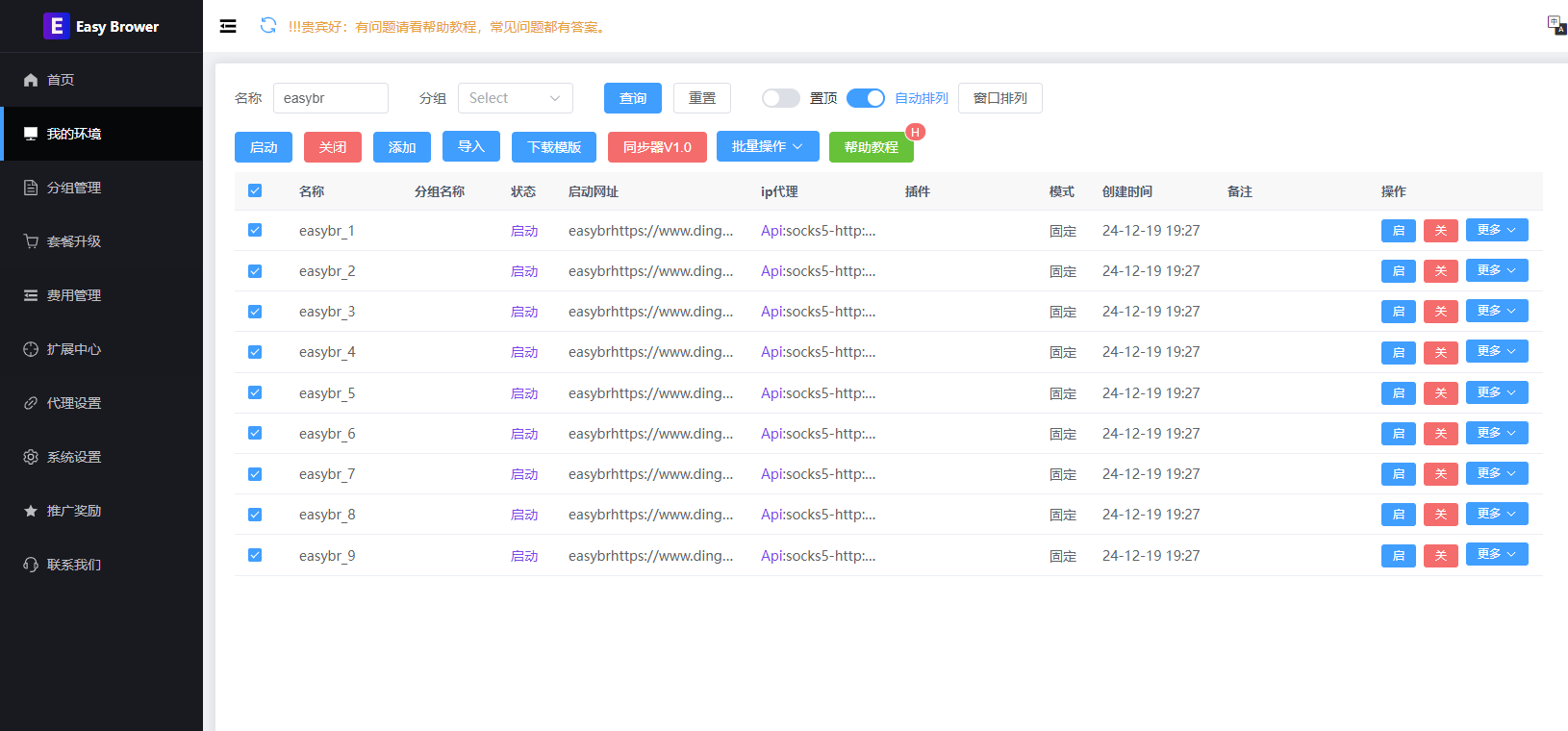Uncheck the easybr_8 row checkbox

tap(255, 515)
